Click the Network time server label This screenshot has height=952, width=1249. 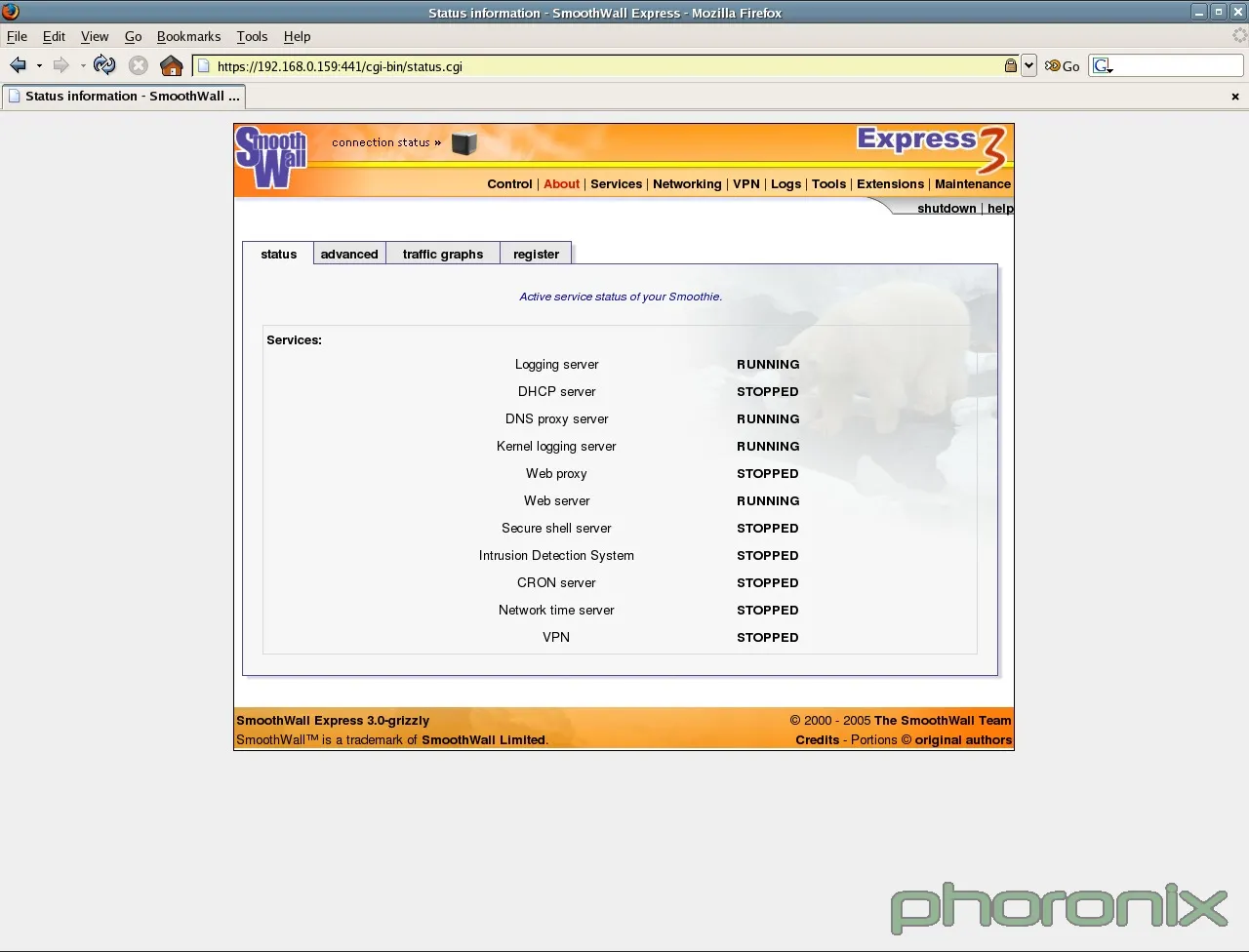556,610
